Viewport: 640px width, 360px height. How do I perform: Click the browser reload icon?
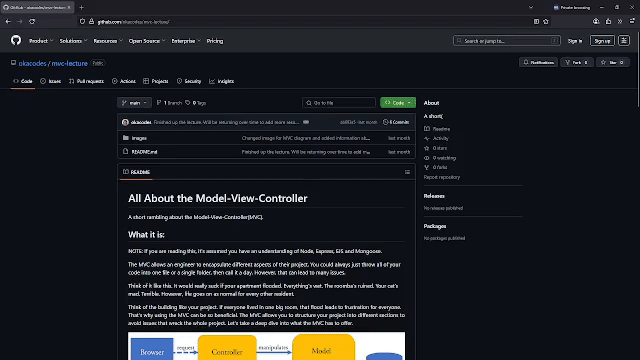pyautogui.click(x=32, y=22)
